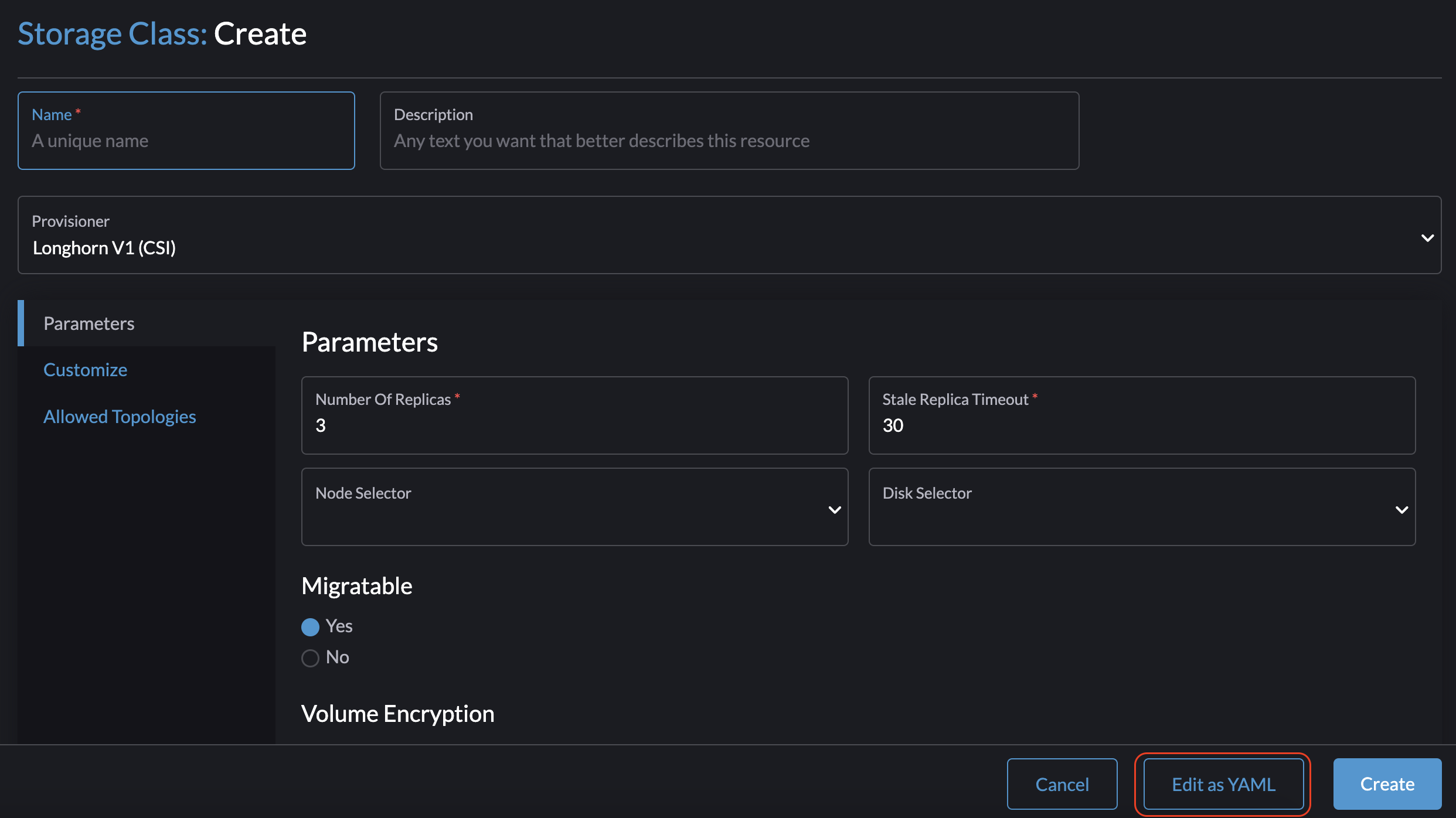This screenshot has width=1456, height=818.
Task: Click the Edit as YAML button icon
Action: point(1223,783)
